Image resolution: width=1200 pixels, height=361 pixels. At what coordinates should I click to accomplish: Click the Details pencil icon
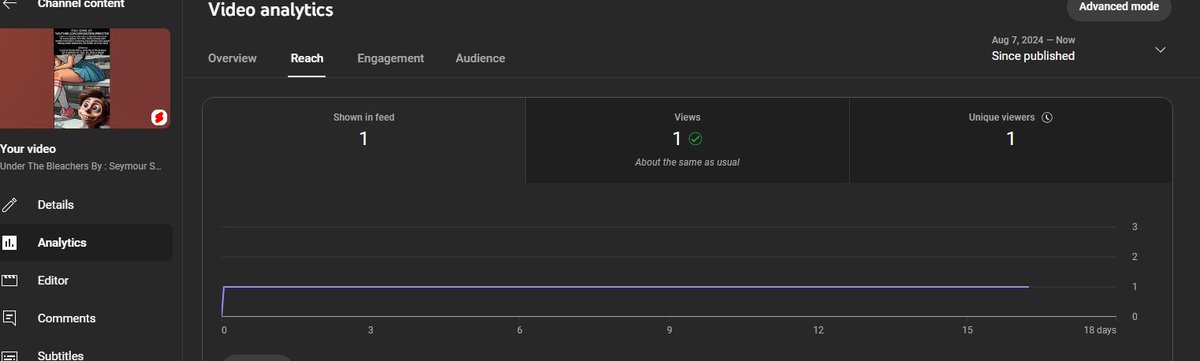click(x=11, y=205)
